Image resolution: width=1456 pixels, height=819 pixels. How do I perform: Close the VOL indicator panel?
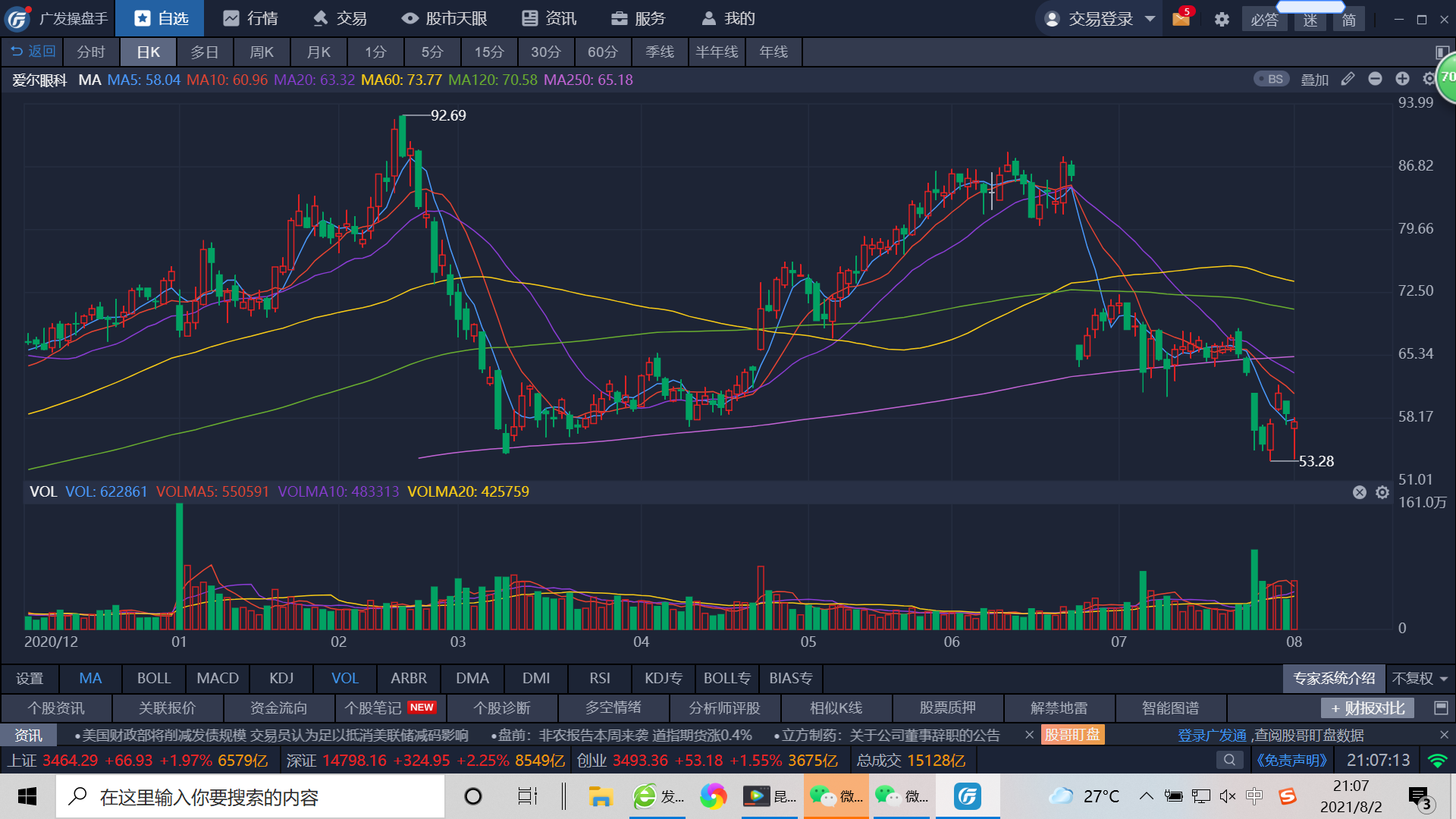[x=1360, y=492]
